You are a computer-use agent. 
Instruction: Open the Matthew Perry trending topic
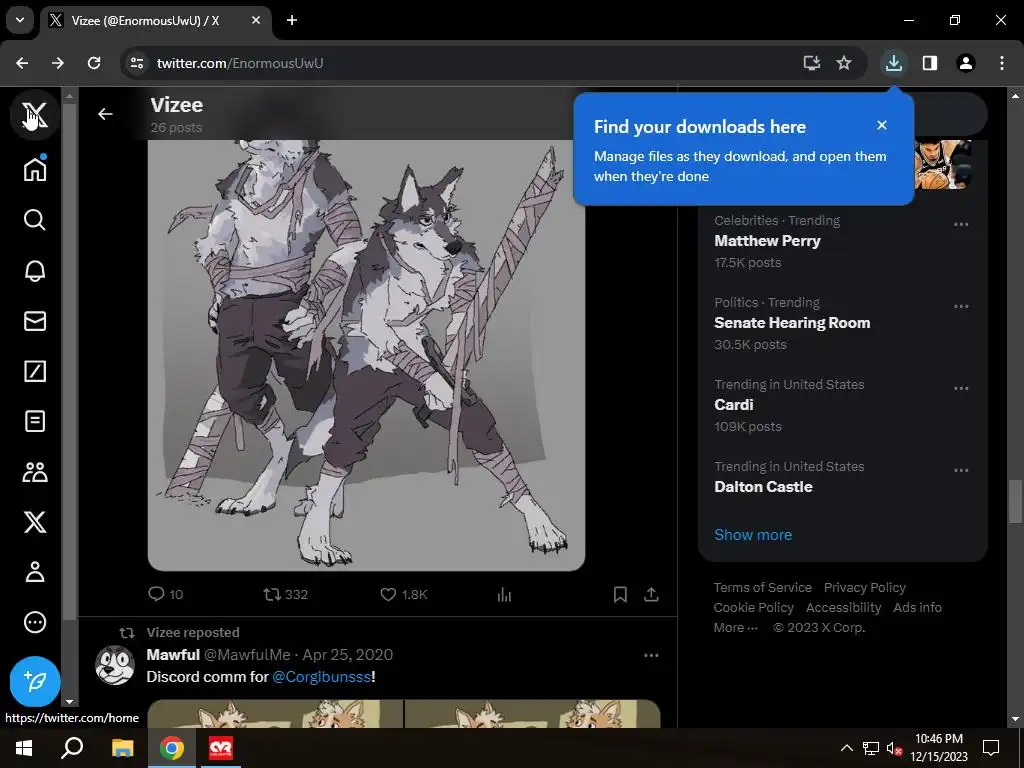[x=767, y=241]
